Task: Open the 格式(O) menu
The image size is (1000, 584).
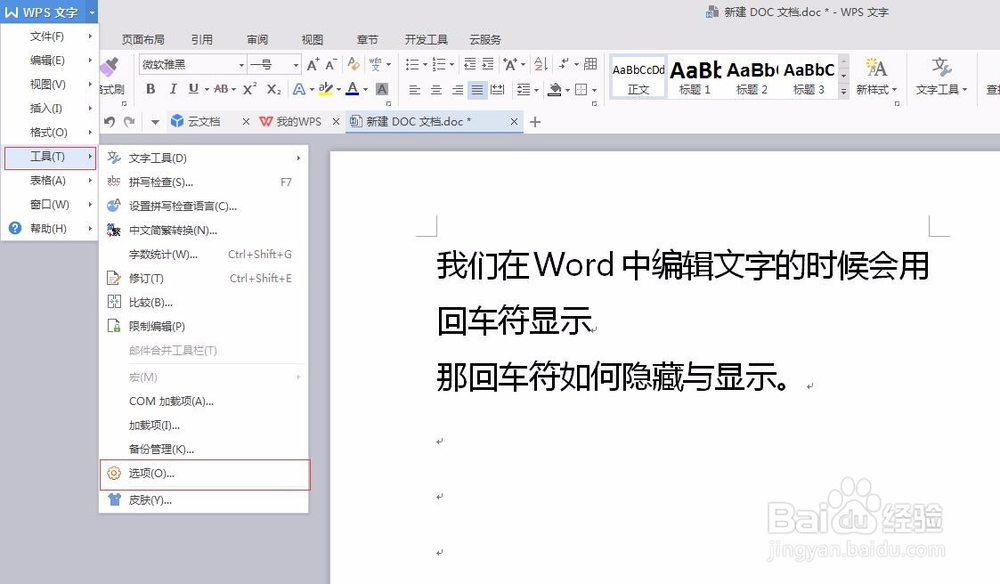Action: (x=49, y=132)
